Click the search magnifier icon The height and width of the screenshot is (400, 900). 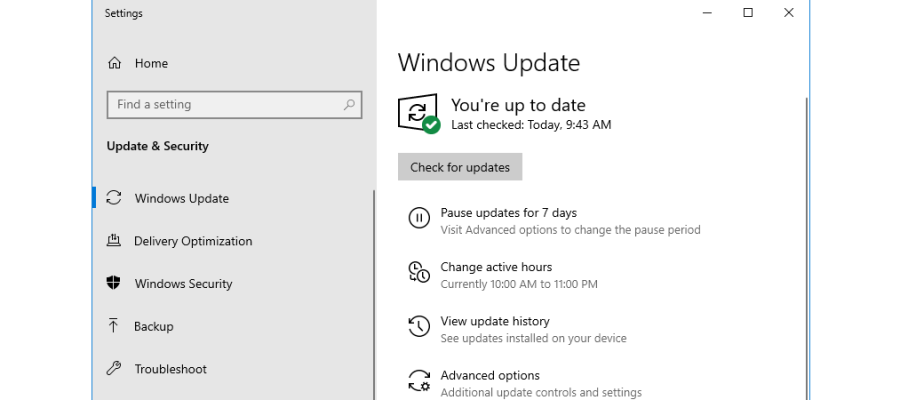(x=349, y=104)
